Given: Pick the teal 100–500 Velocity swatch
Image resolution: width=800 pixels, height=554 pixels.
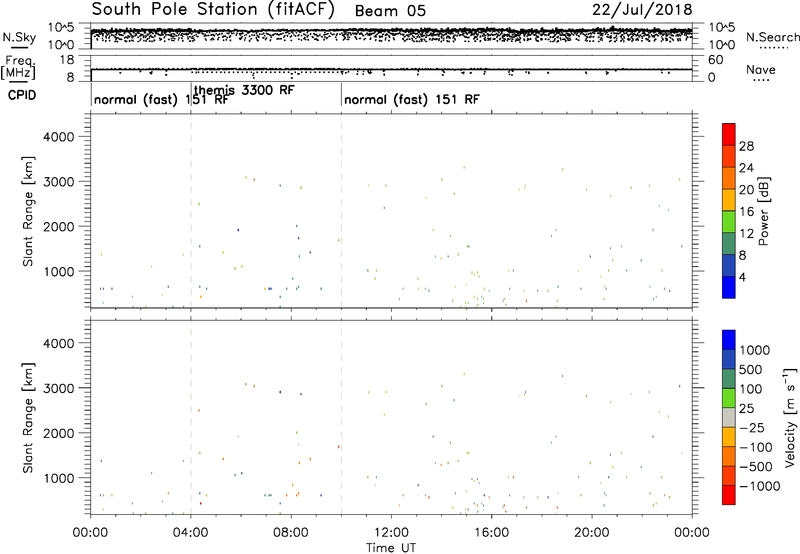Looking at the screenshot, I should (729, 379).
